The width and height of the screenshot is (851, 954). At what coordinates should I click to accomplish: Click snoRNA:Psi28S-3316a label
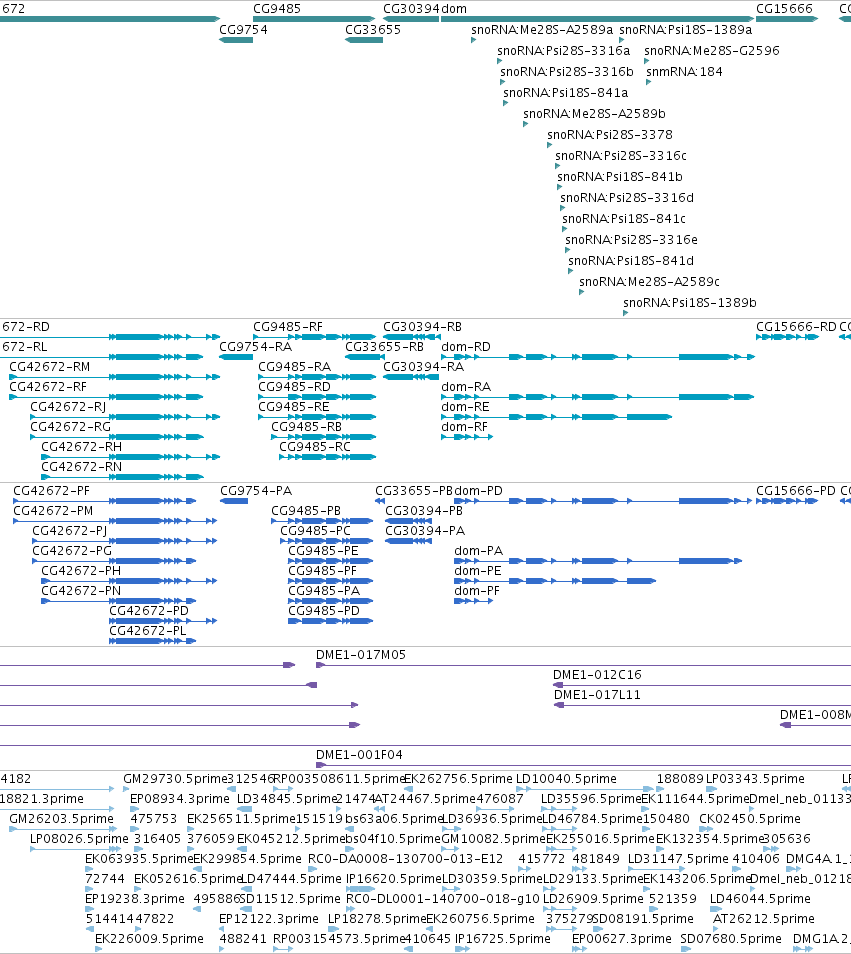563,50
